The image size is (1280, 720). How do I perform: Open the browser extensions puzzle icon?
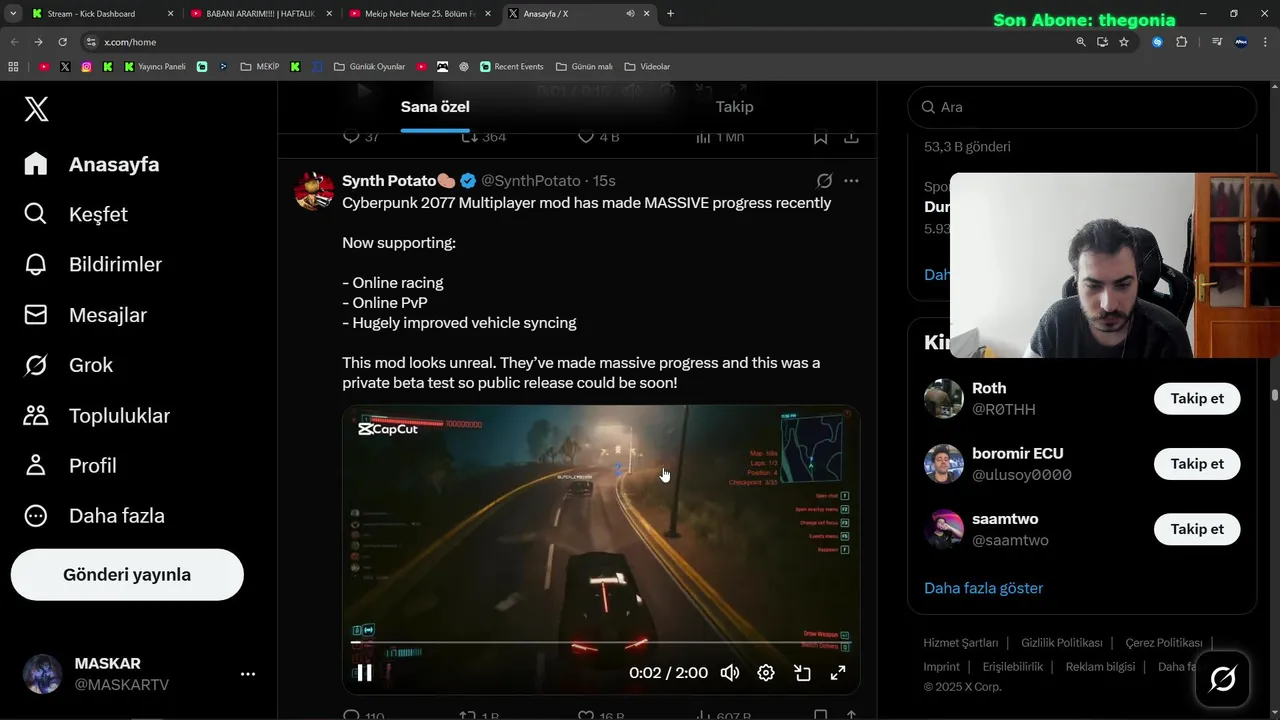(1181, 42)
